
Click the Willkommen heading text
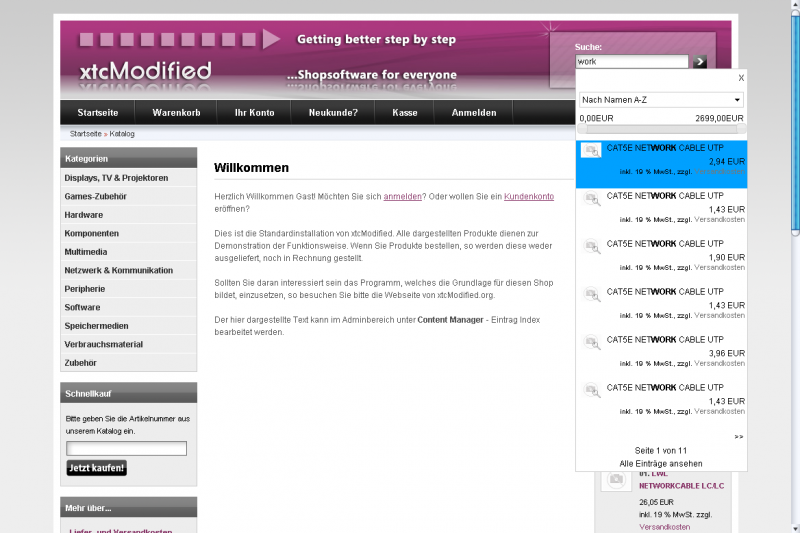tap(252, 168)
